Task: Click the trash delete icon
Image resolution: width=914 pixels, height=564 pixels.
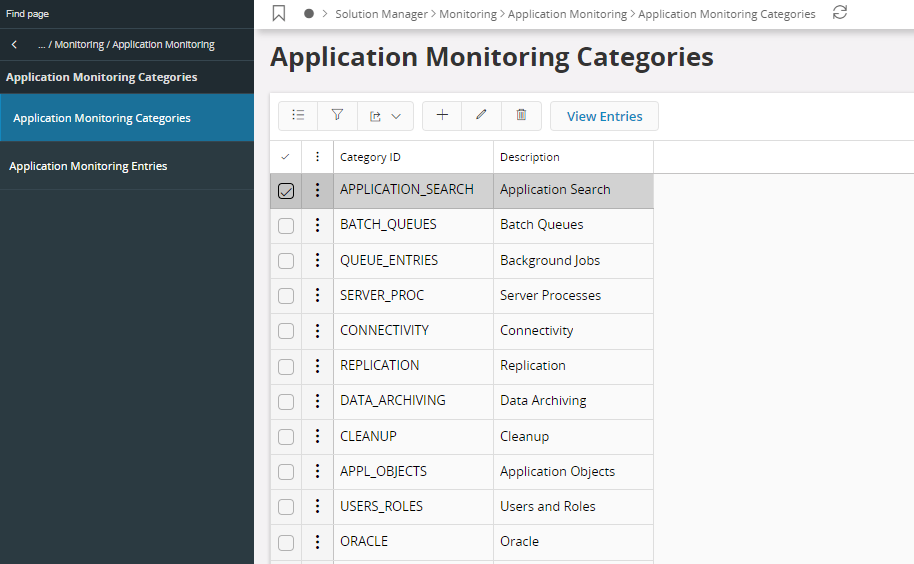Action: (x=521, y=116)
